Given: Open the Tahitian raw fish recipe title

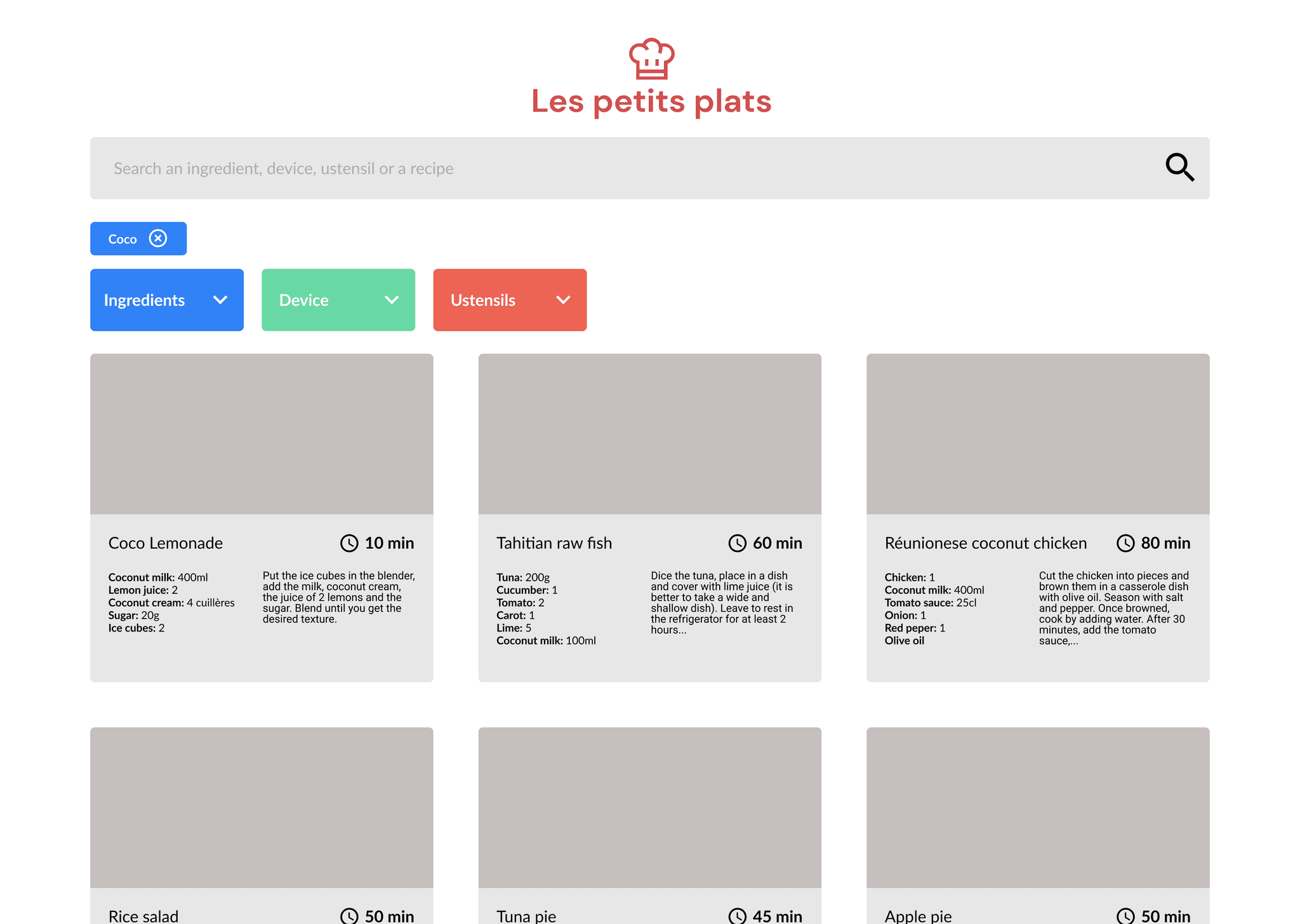Looking at the screenshot, I should [x=554, y=543].
